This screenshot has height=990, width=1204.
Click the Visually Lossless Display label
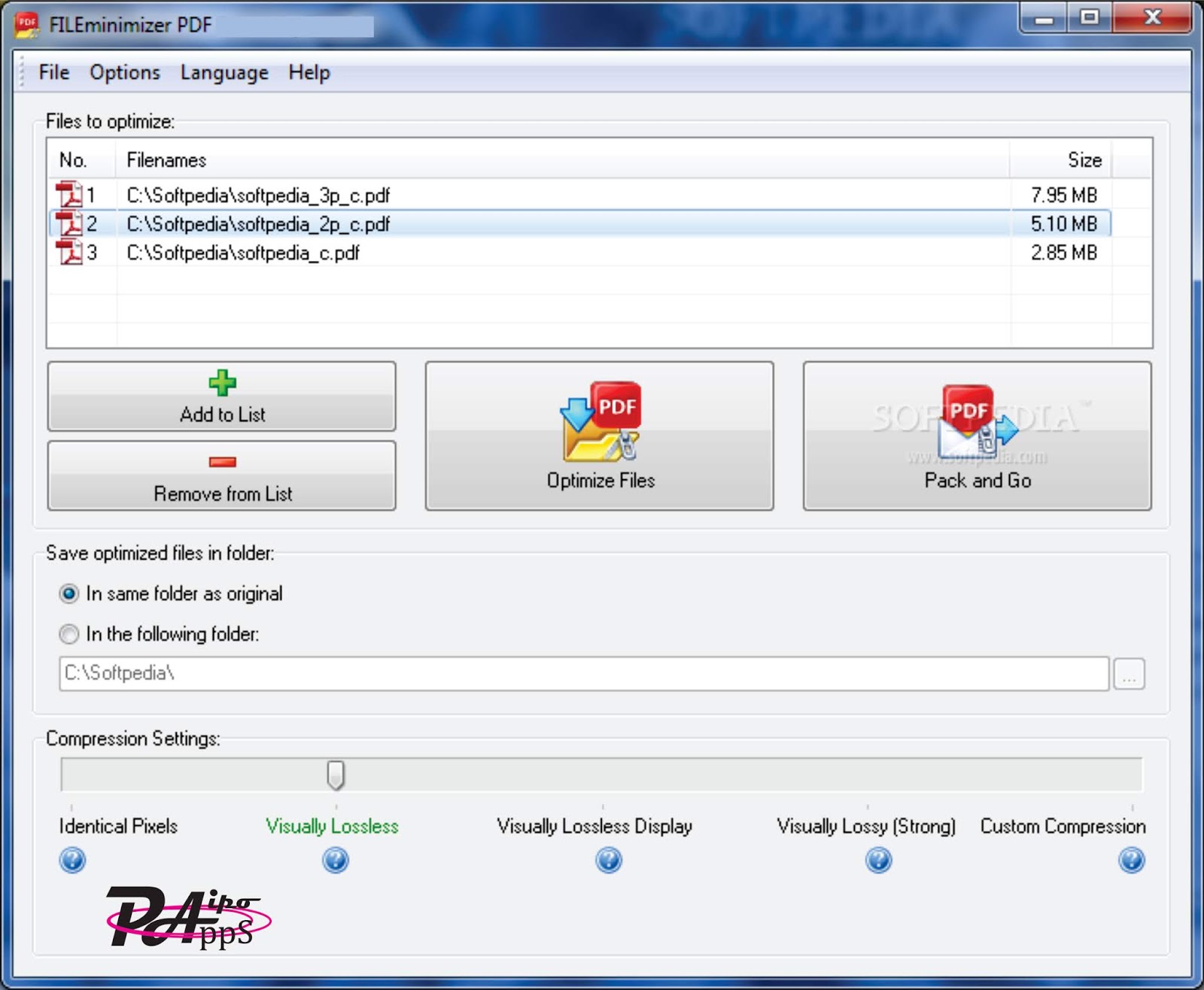pyautogui.click(x=594, y=827)
